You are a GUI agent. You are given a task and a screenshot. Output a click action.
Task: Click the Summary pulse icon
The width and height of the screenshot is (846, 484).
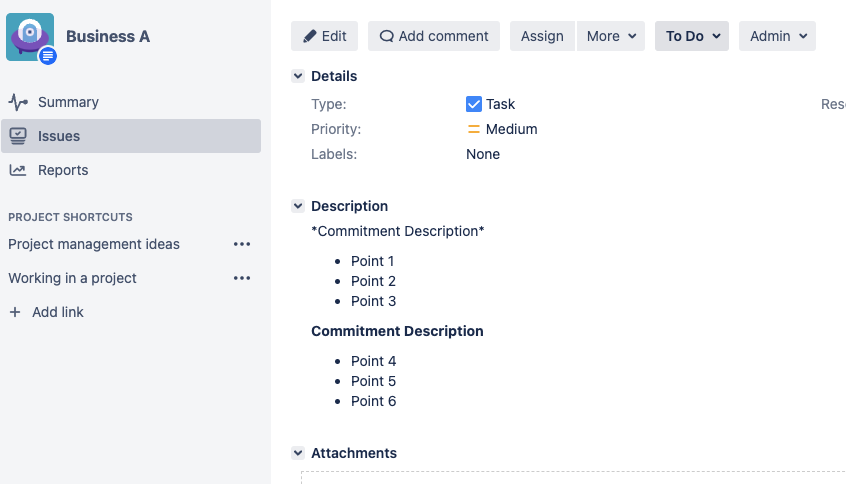click(x=18, y=102)
